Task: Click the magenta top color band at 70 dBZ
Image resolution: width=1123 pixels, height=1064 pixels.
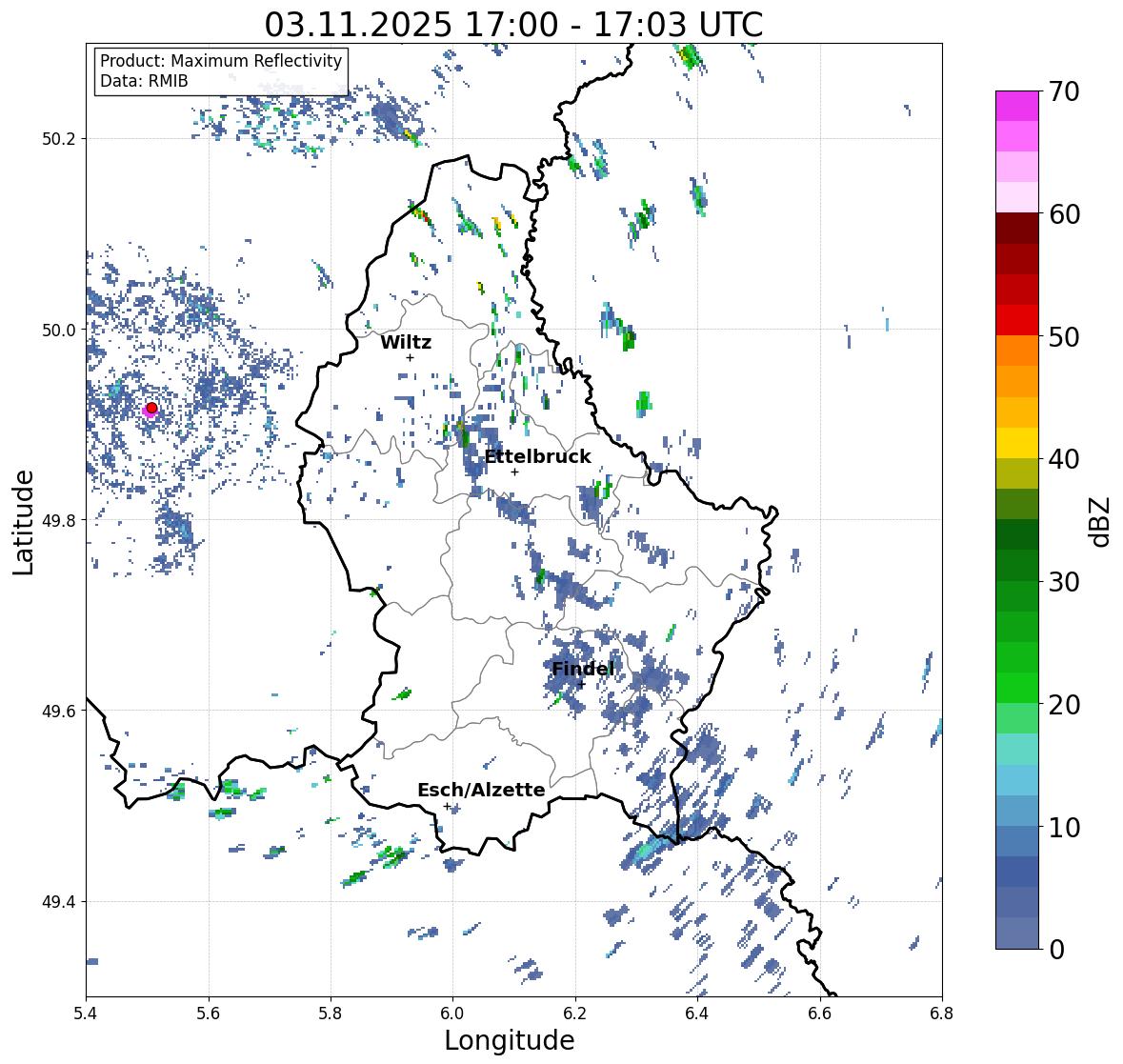Action: pyautogui.click(x=1017, y=105)
